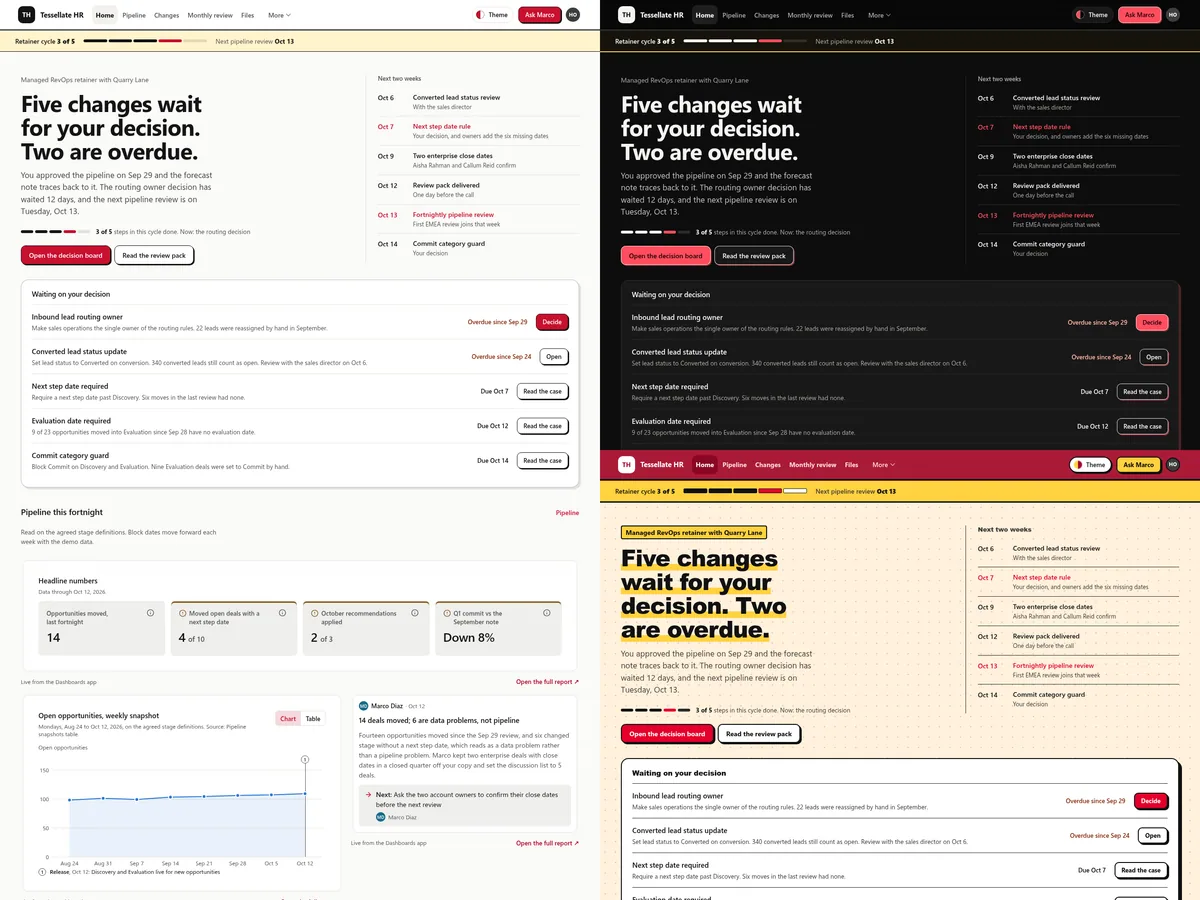Click retainer cycle progress bar in light panel
Viewport: 1200px width, 900px height.
145,41
